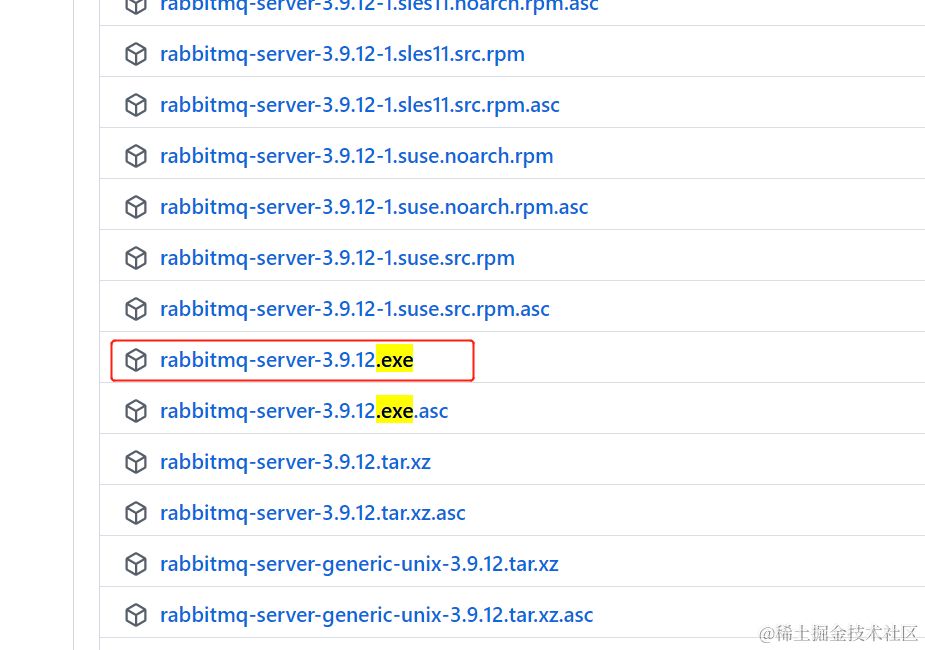Open rabbitmq-server-3.9.12-1.suse.src.rpm link
Viewport: 925px width, 650px height.
coord(337,258)
